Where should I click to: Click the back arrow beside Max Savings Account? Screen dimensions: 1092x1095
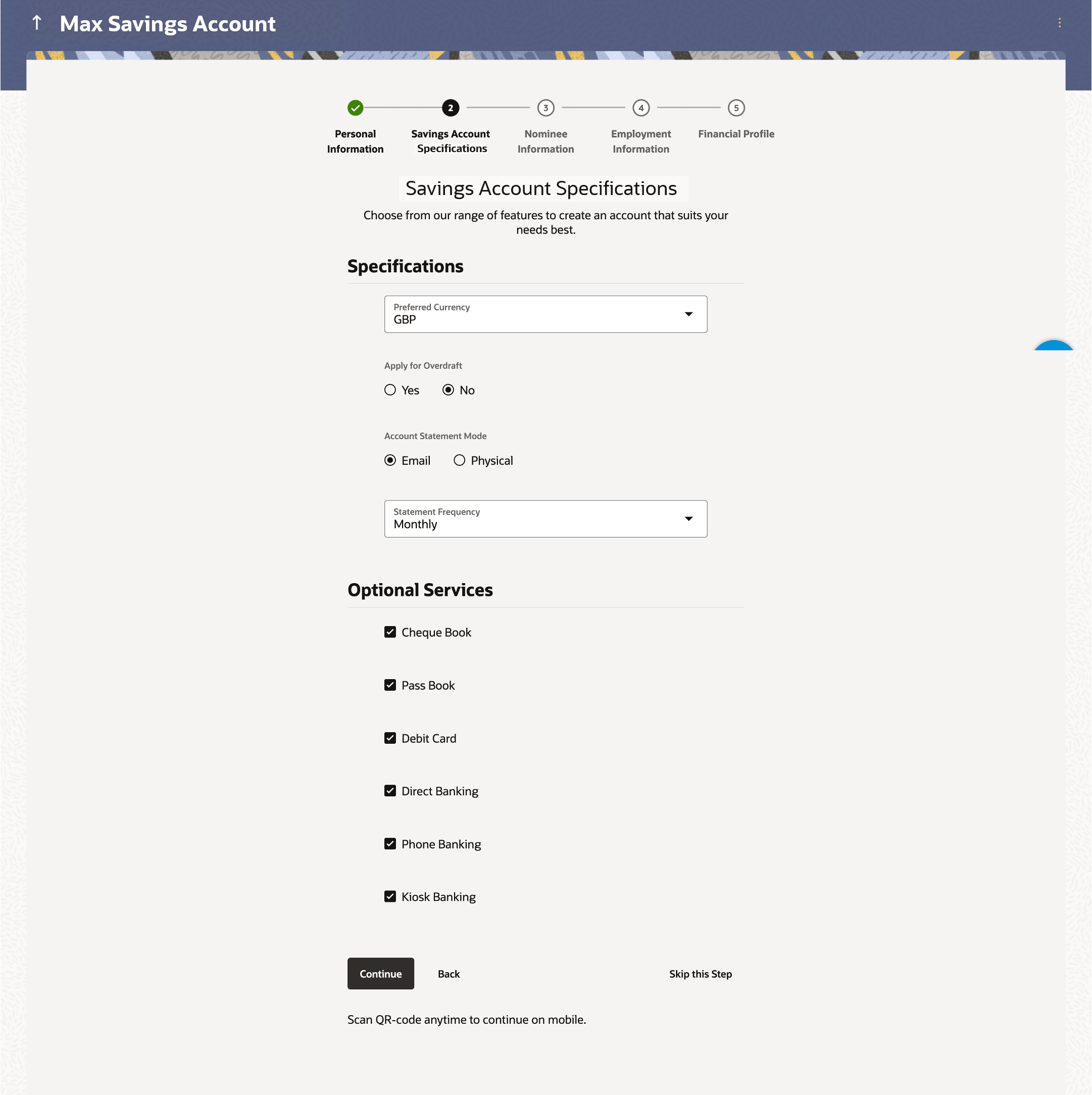(x=37, y=23)
